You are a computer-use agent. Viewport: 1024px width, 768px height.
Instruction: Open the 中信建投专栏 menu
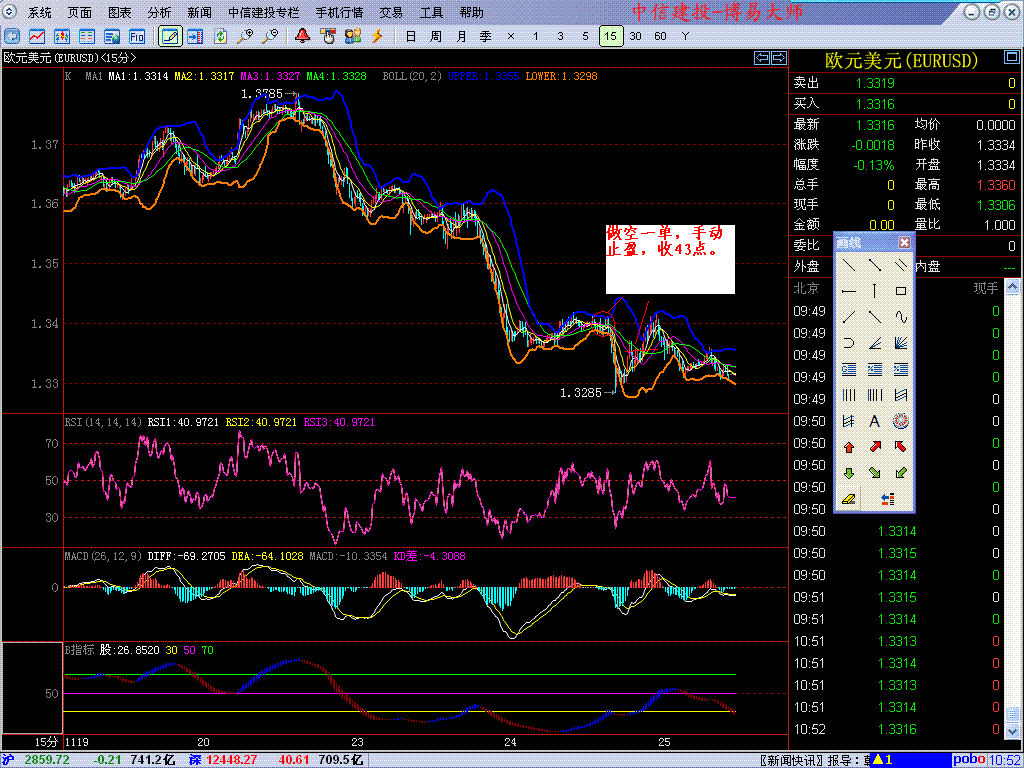coord(264,12)
